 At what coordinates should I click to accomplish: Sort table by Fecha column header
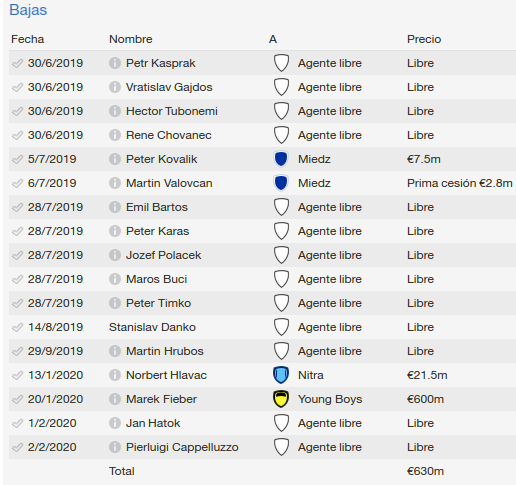click(x=28, y=39)
